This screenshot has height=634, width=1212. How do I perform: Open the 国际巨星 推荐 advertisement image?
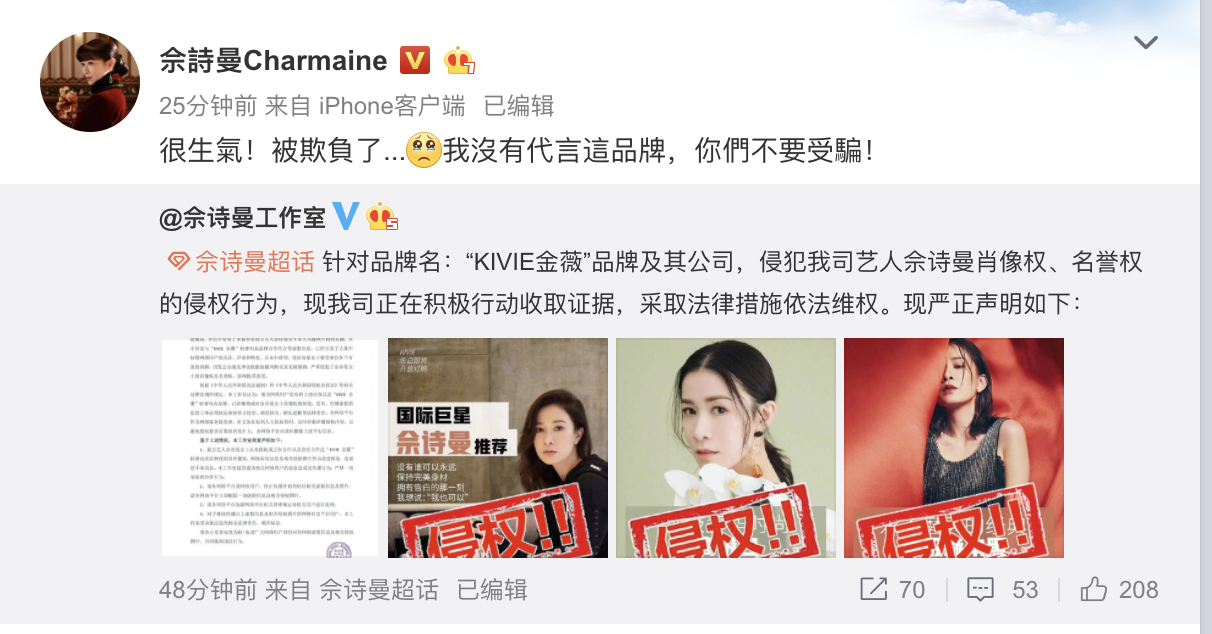pyautogui.click(x=498, y=448)
